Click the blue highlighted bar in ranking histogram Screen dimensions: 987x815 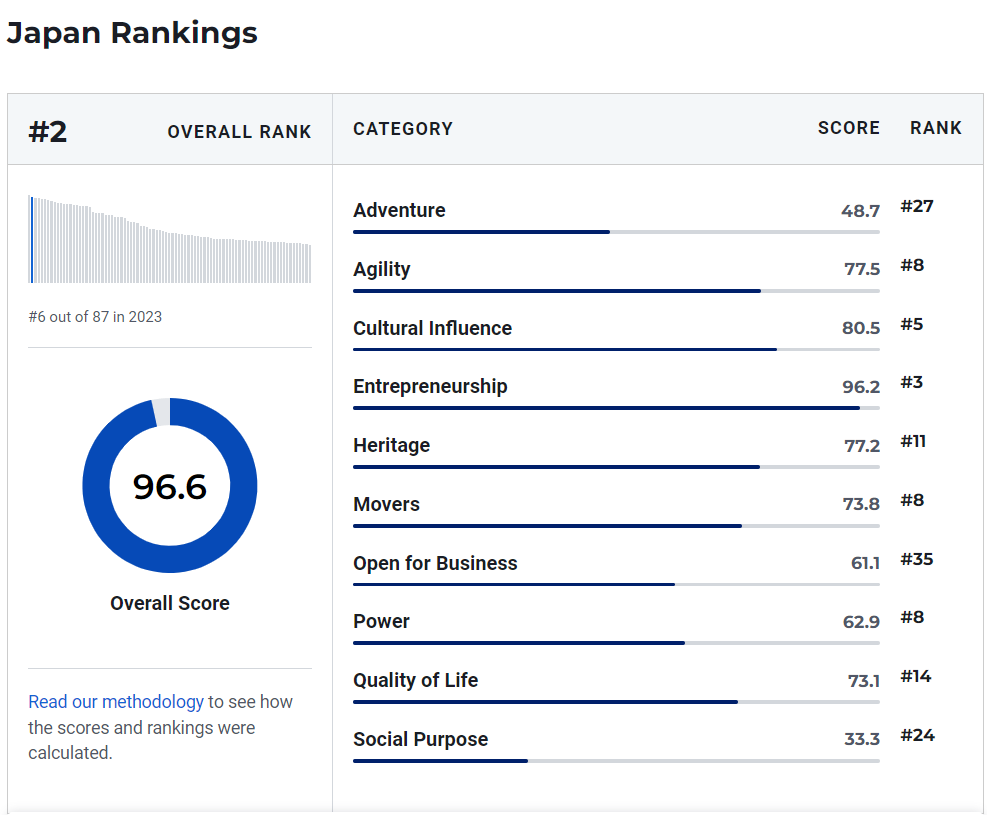pyautogui.click(x=32, y=240)
